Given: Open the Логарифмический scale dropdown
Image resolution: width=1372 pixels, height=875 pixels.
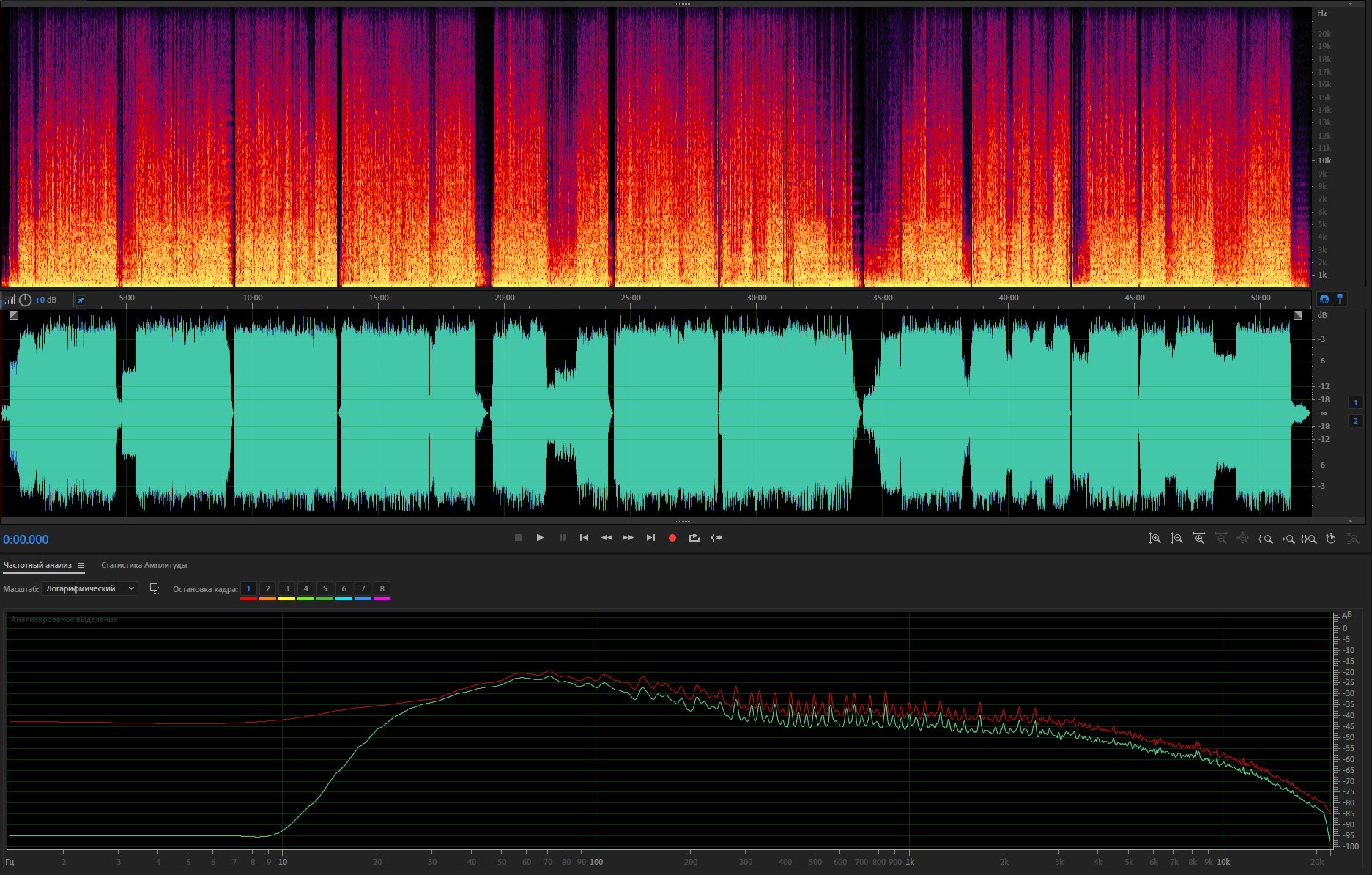Looking at the screenshot, I should (x=89, y=588).
